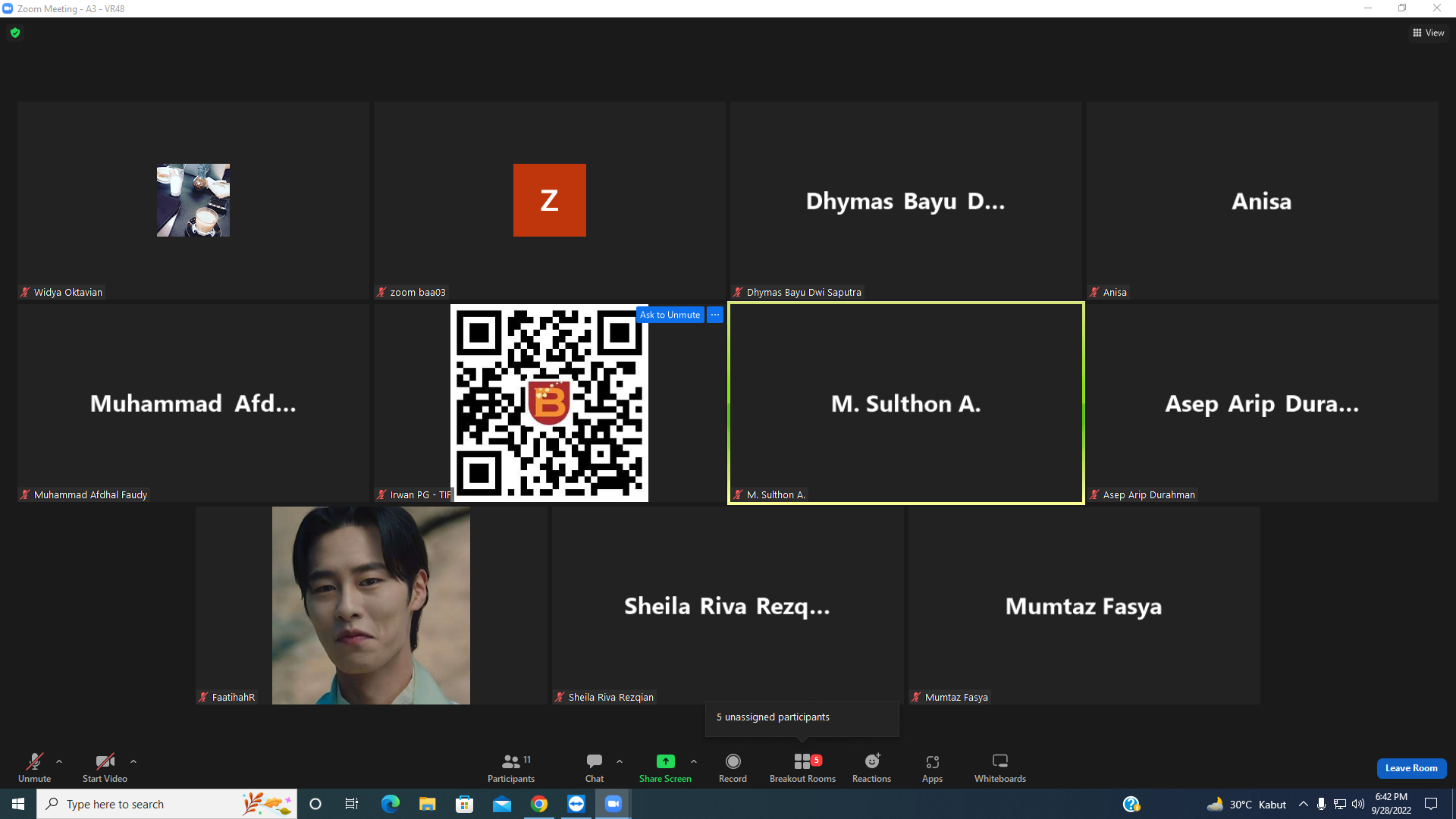This screenshot has height=819, width=1456.
Task: Open Zoom Apps
Action: point(932,767)
